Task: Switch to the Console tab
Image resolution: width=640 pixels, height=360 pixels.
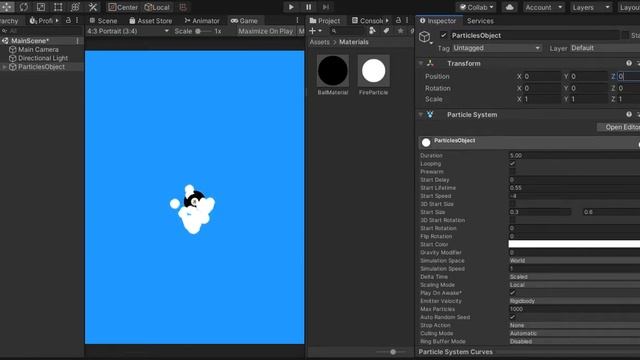Action: [x=369, y=20]
